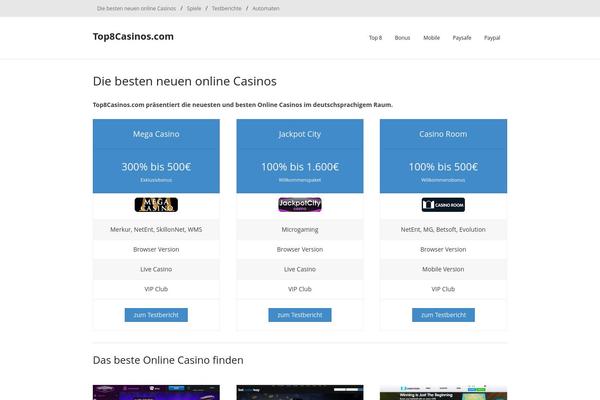Image resolution: width=600 pixels, height=400 pixels.
Task: Open the Top 8 menu item
Action: (x=375, y=38)
